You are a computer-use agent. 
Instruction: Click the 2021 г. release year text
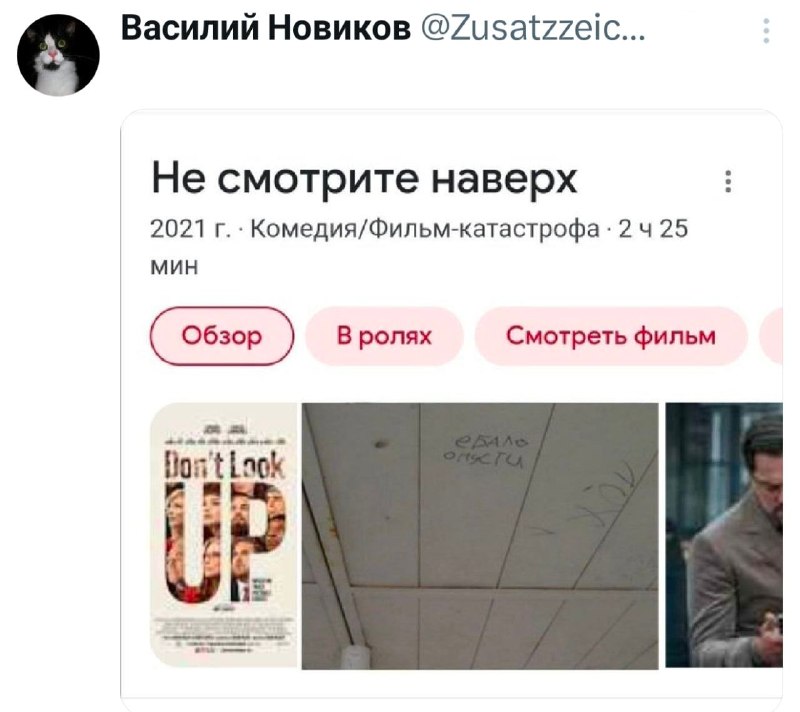(190, 229)
